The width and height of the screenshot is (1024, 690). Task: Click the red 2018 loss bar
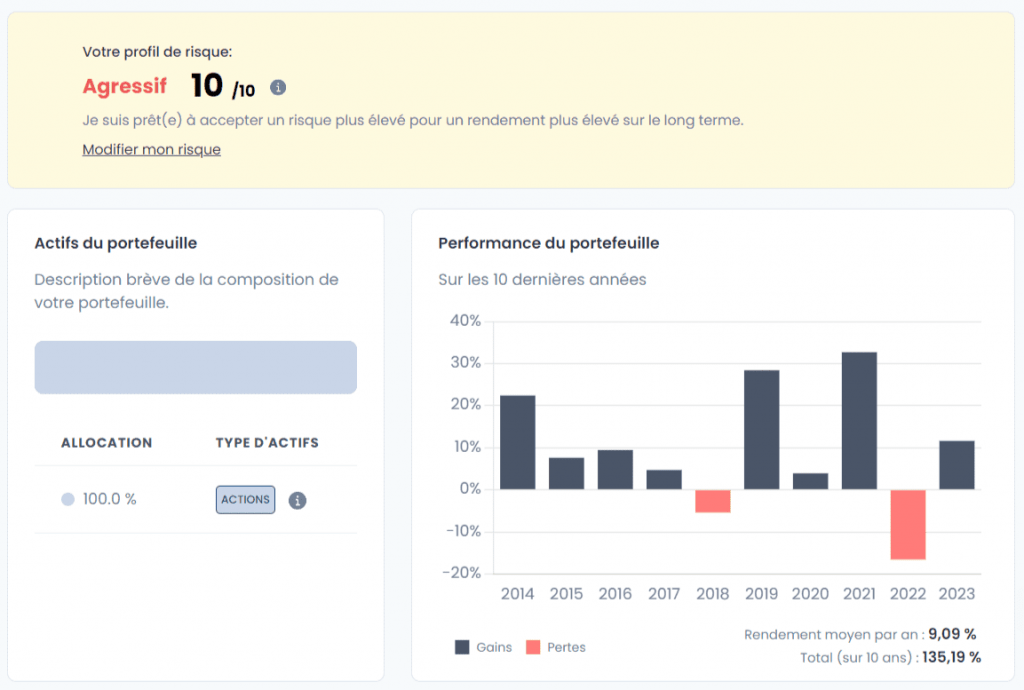(713, 501)
